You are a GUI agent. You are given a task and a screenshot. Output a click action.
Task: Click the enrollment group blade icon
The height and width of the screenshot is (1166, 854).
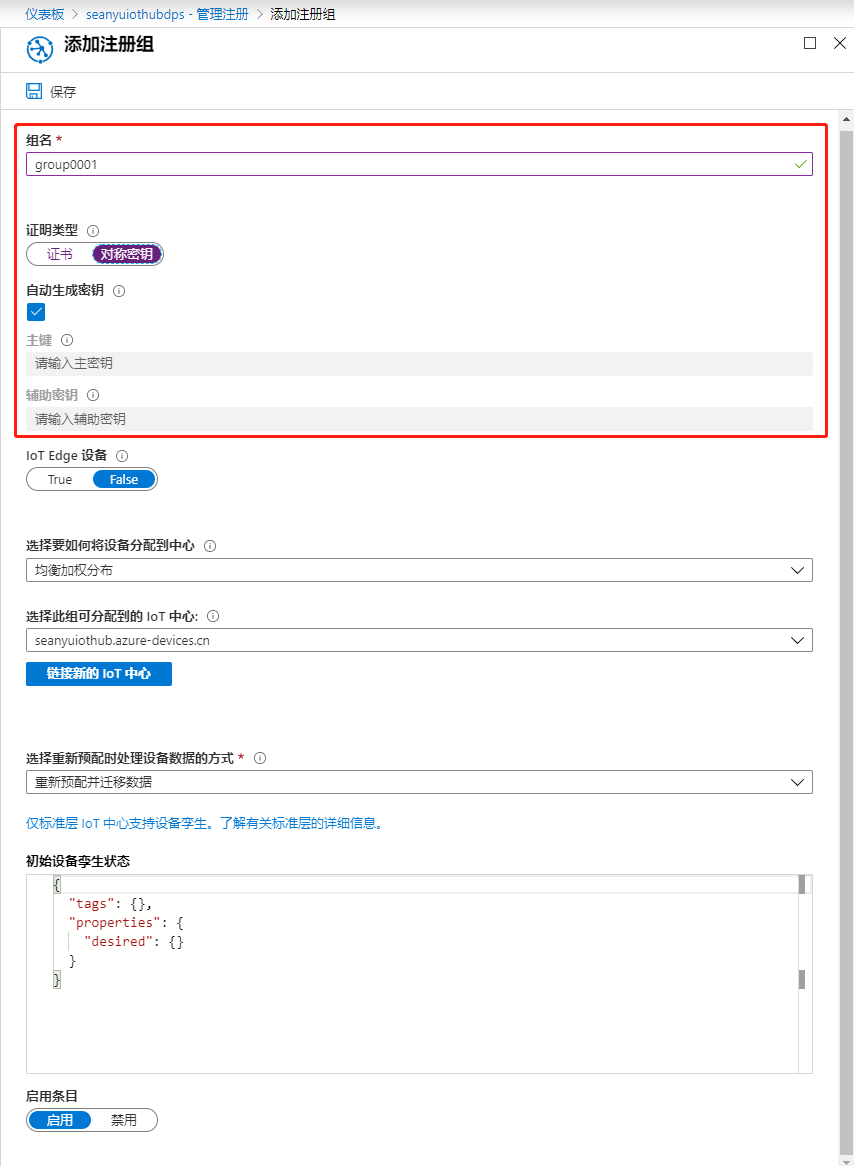[39, 50]
